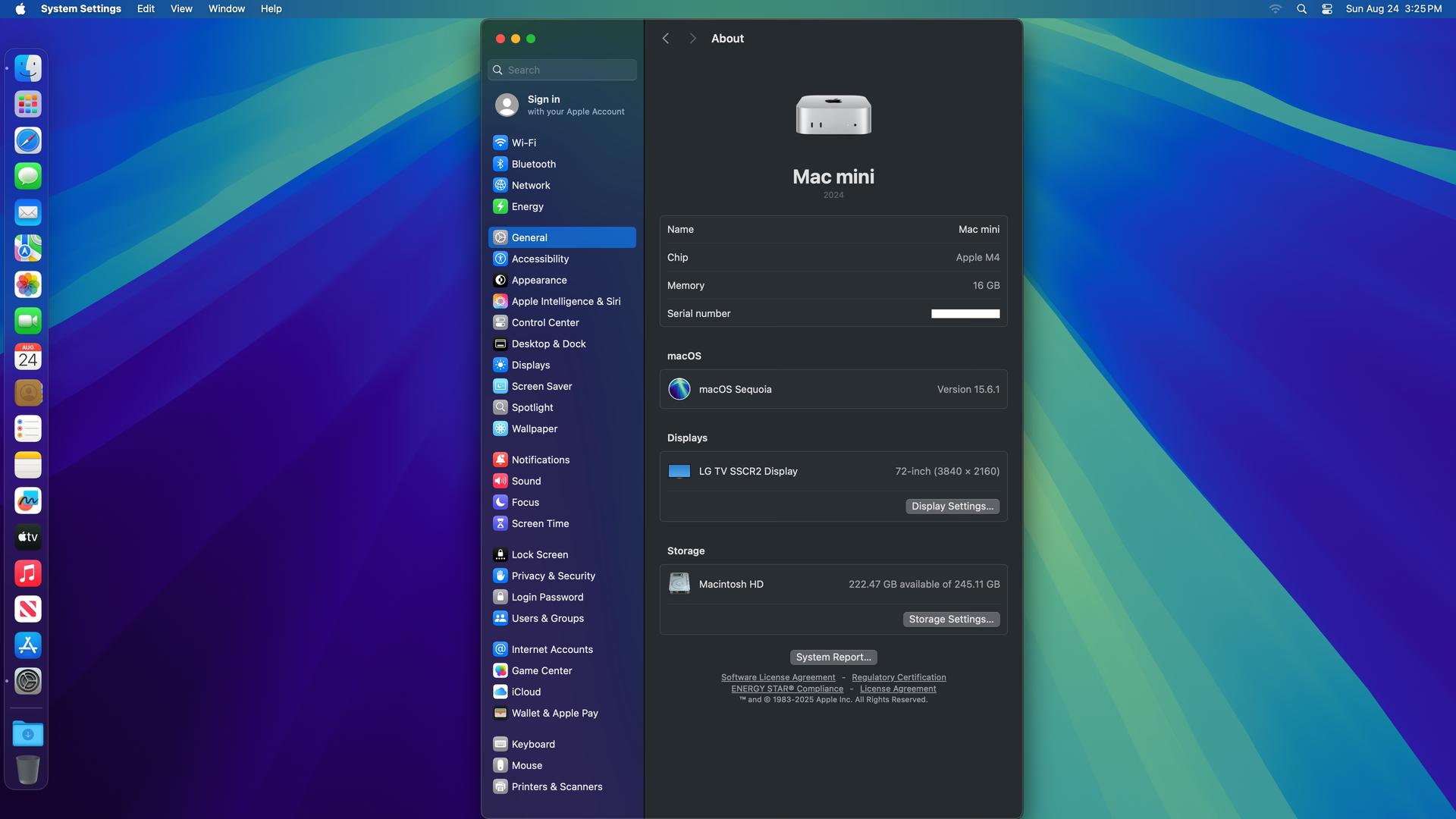1456x819 pixels.
Task: Open Energy settings
Action: (x=562, y=206)
